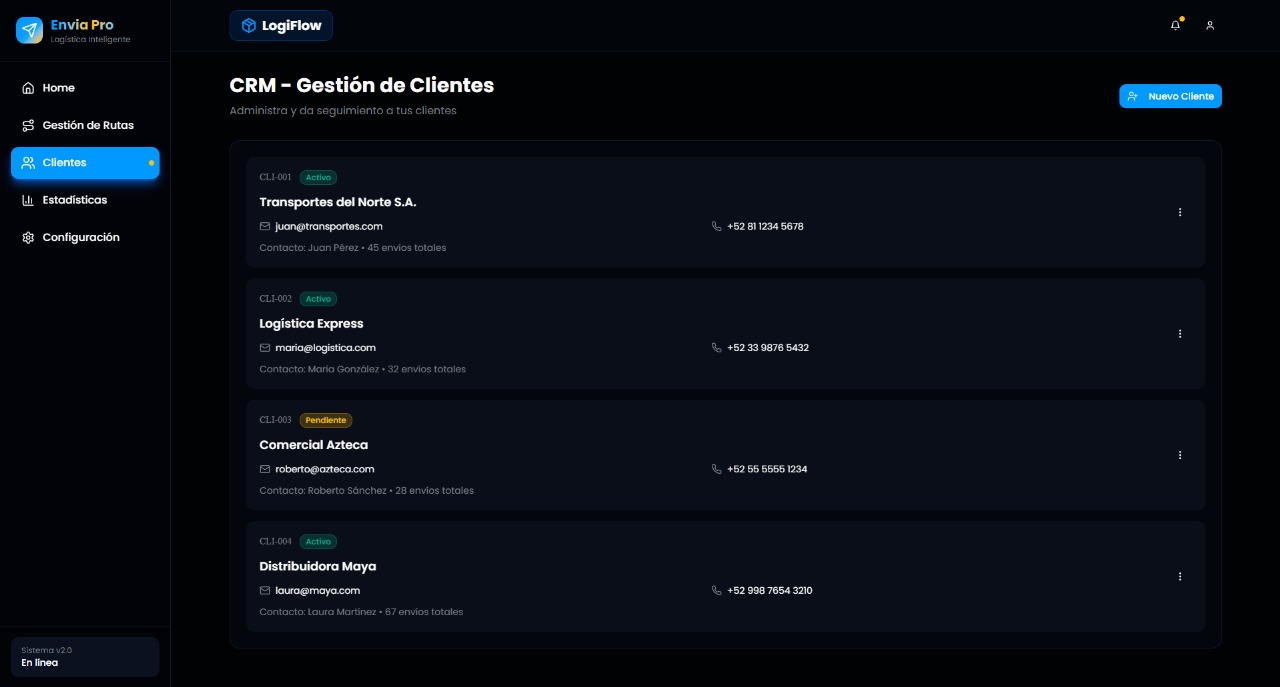
Task: Click the email envelope icon for juan@transportes.com
Action: click(x=265, y=227)
